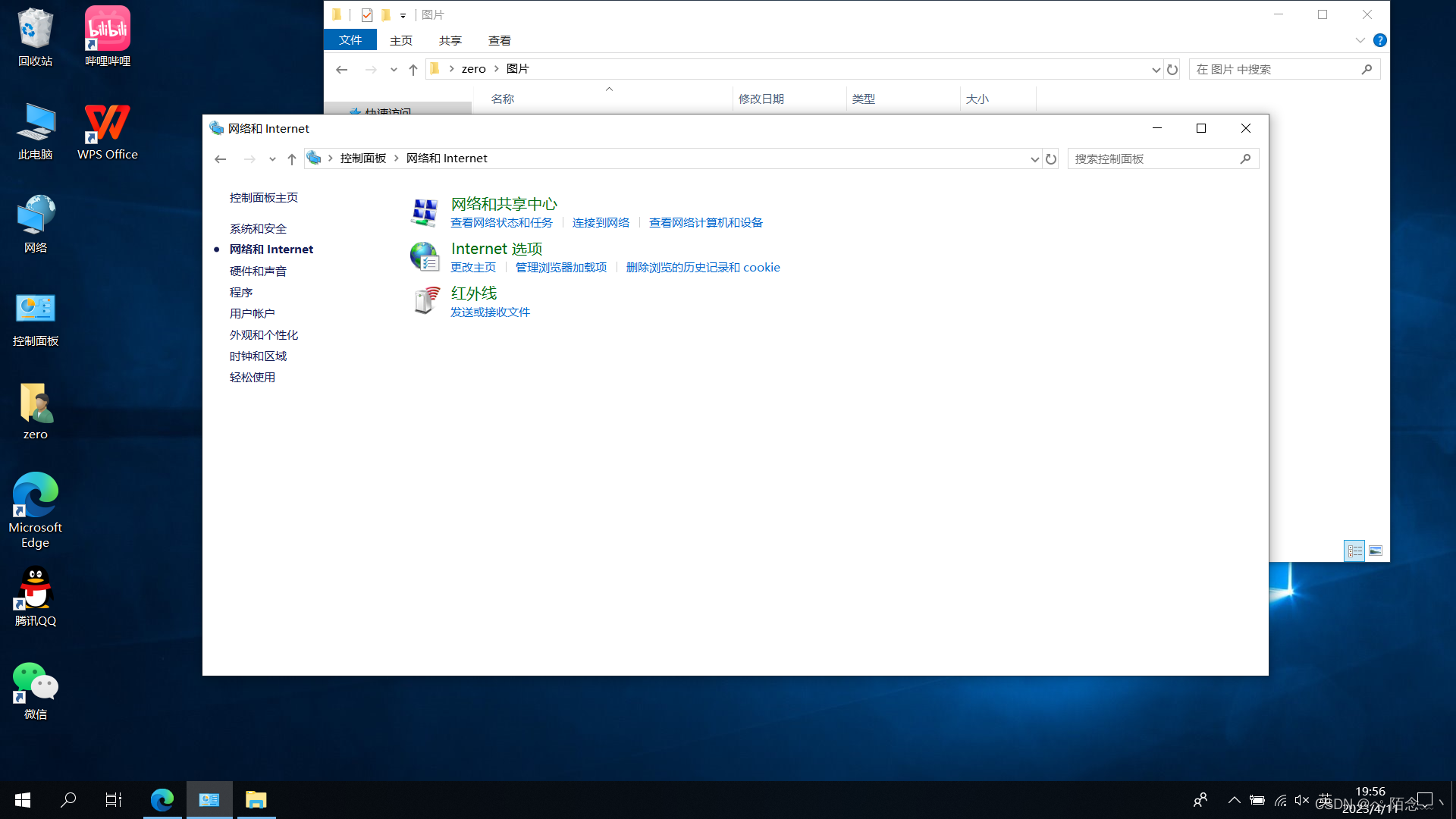Screen dimensions: 1456x819
Task: Click the Infrared (红外线) device icon
Action: [x=425, y=301]
